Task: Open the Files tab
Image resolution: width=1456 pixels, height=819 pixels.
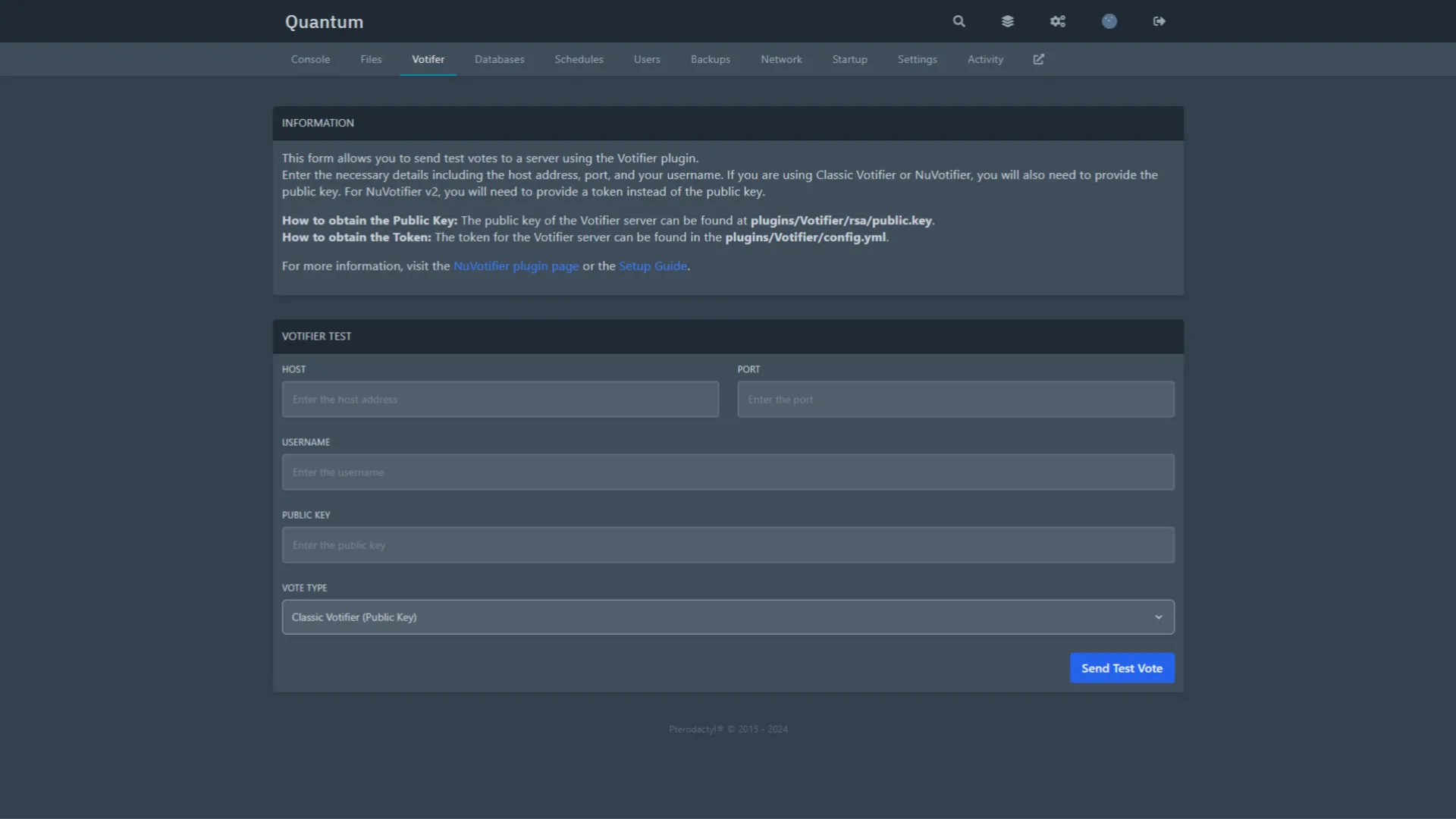Action: (x=371, y=59)
